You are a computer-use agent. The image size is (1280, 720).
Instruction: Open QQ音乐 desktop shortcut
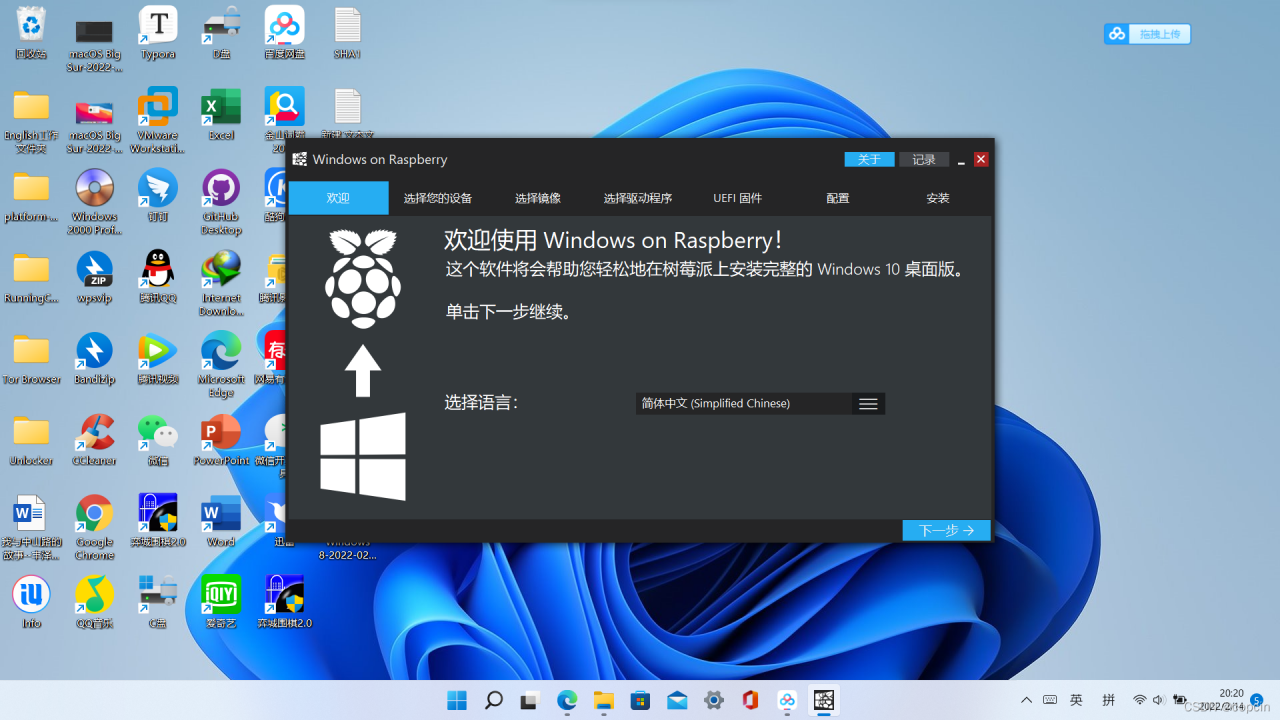point(95,602)
